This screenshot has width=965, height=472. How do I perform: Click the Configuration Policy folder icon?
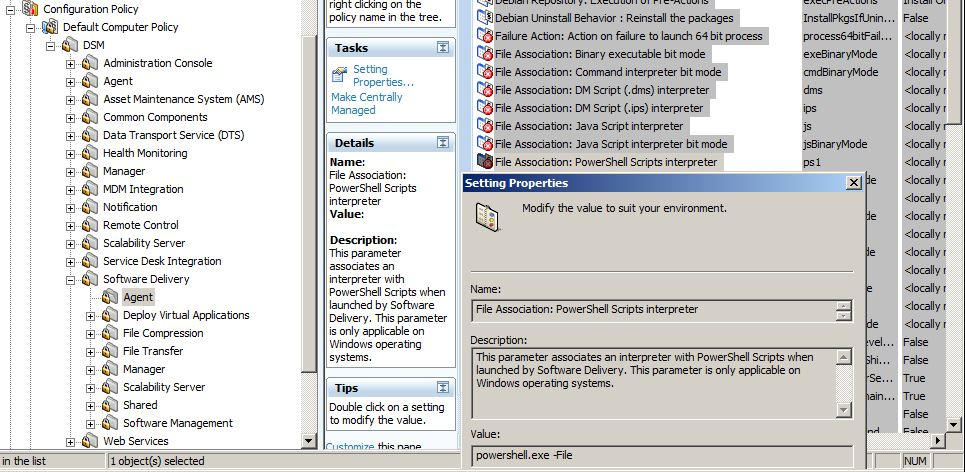pyautogui.click(x=30, y=9)
